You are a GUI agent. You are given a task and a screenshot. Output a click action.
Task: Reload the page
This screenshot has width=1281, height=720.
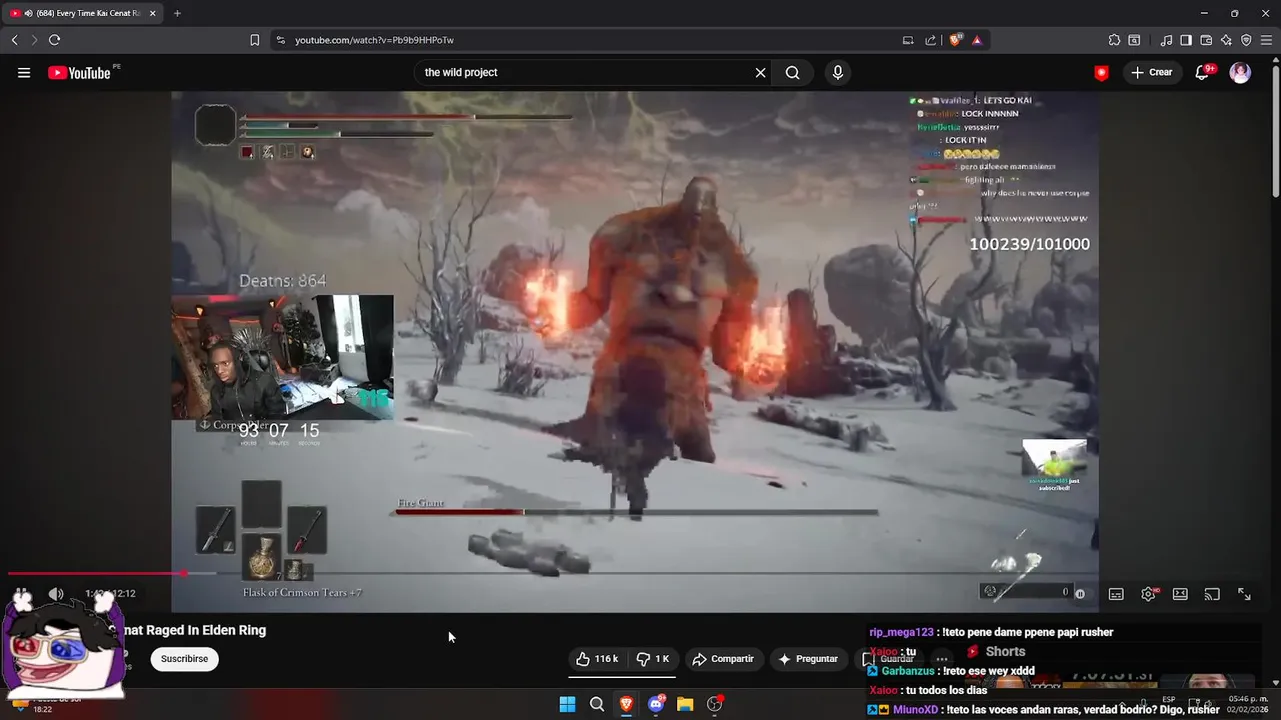[54, 40]
